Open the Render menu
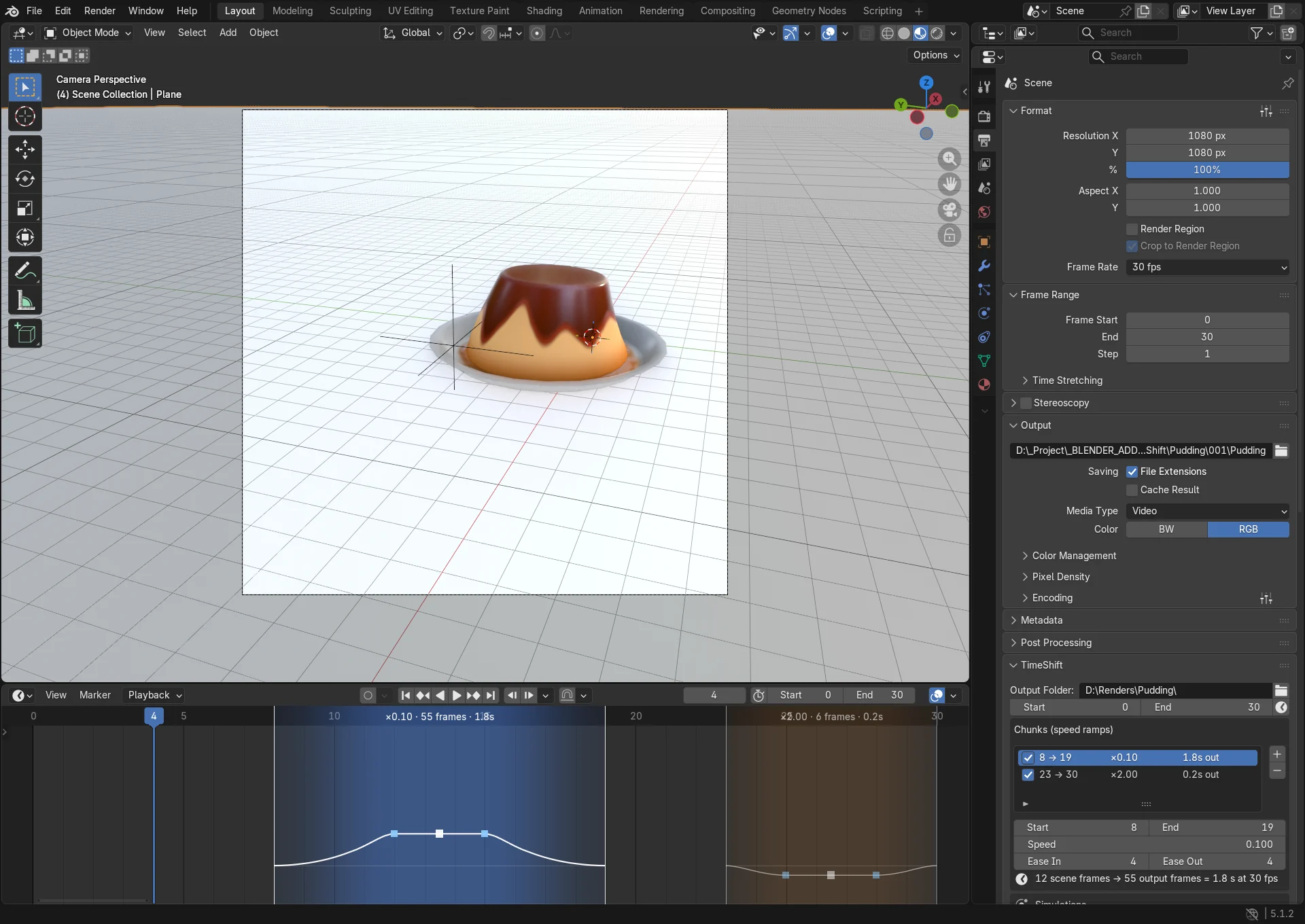Screen dimensions: 1305x924 coord(100,11)
